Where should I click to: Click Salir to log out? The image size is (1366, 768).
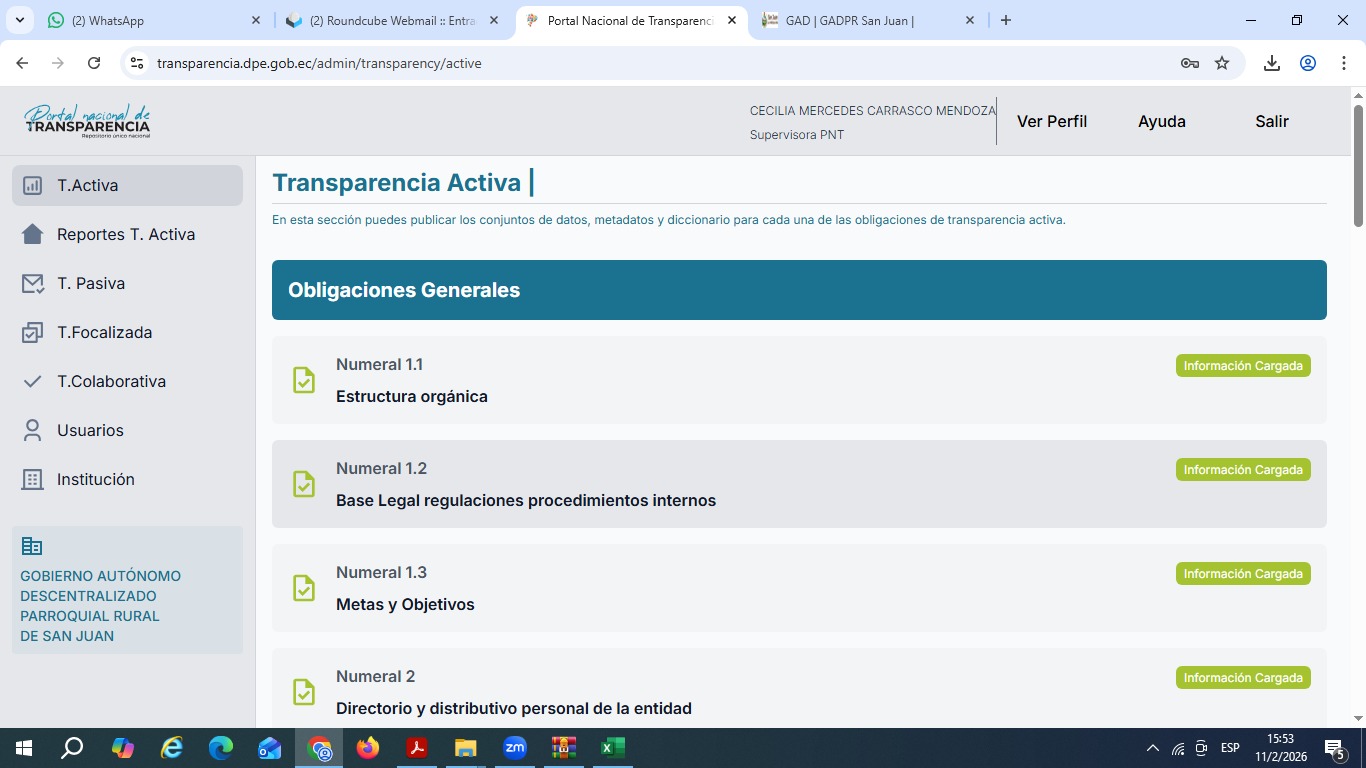pyautogui.click(x=1272, y=121)
